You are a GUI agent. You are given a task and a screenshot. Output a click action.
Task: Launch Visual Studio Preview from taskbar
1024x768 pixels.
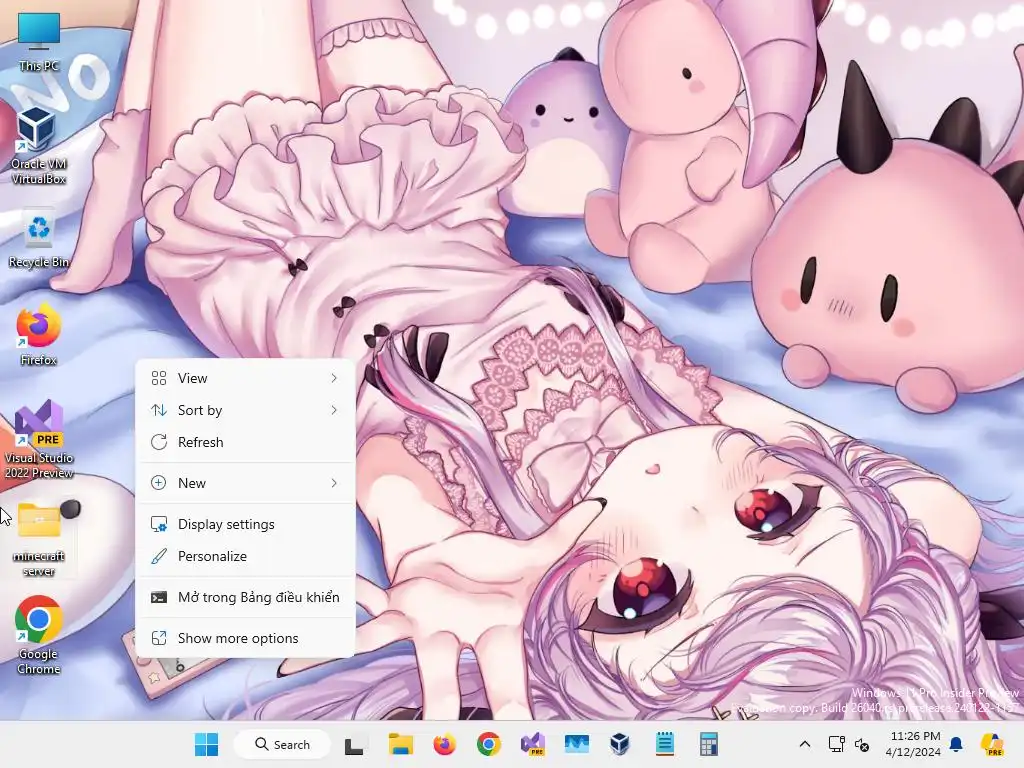click(533, 744)
